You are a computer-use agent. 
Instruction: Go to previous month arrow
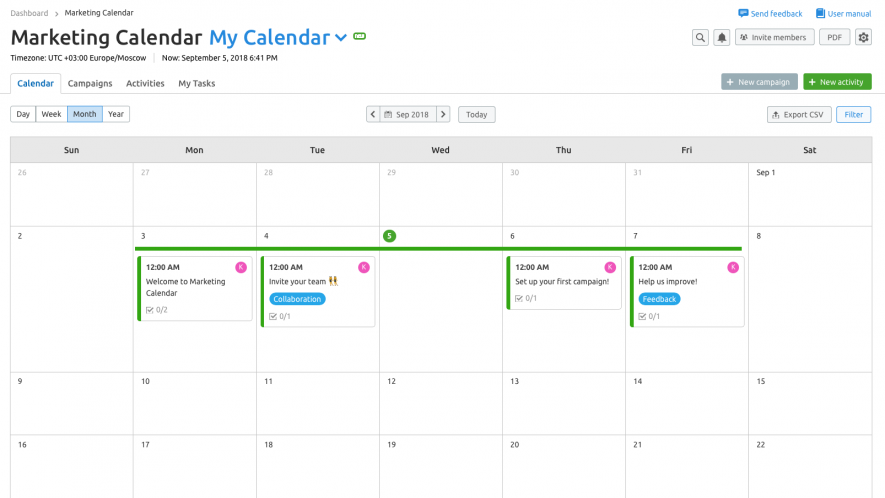point(373,115)
